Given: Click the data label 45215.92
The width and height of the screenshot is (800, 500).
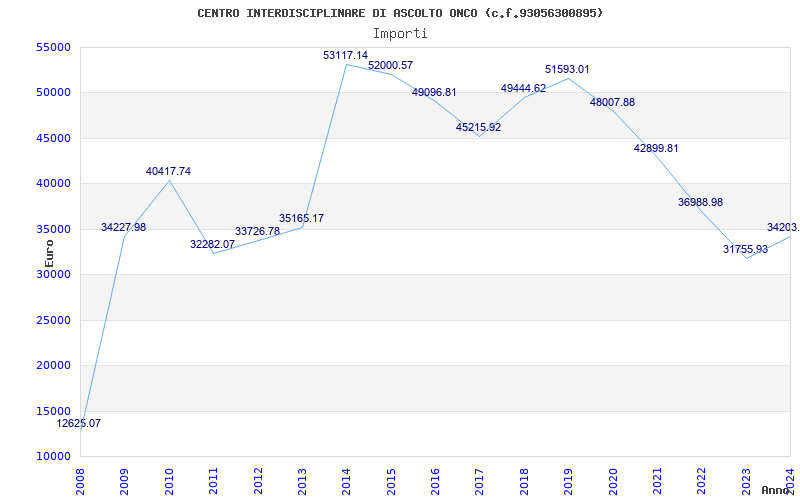Looking at the screenshot, I should point(479,128).
